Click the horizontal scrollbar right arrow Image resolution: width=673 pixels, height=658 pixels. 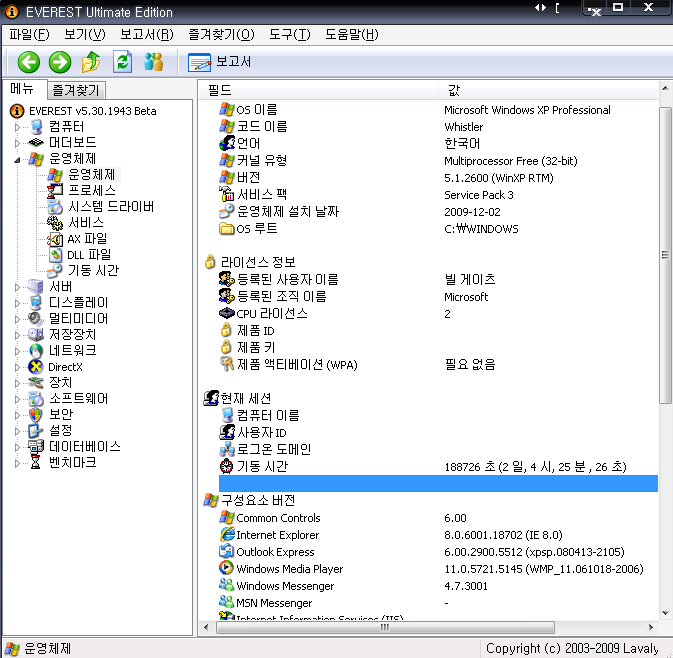(651, 628)
